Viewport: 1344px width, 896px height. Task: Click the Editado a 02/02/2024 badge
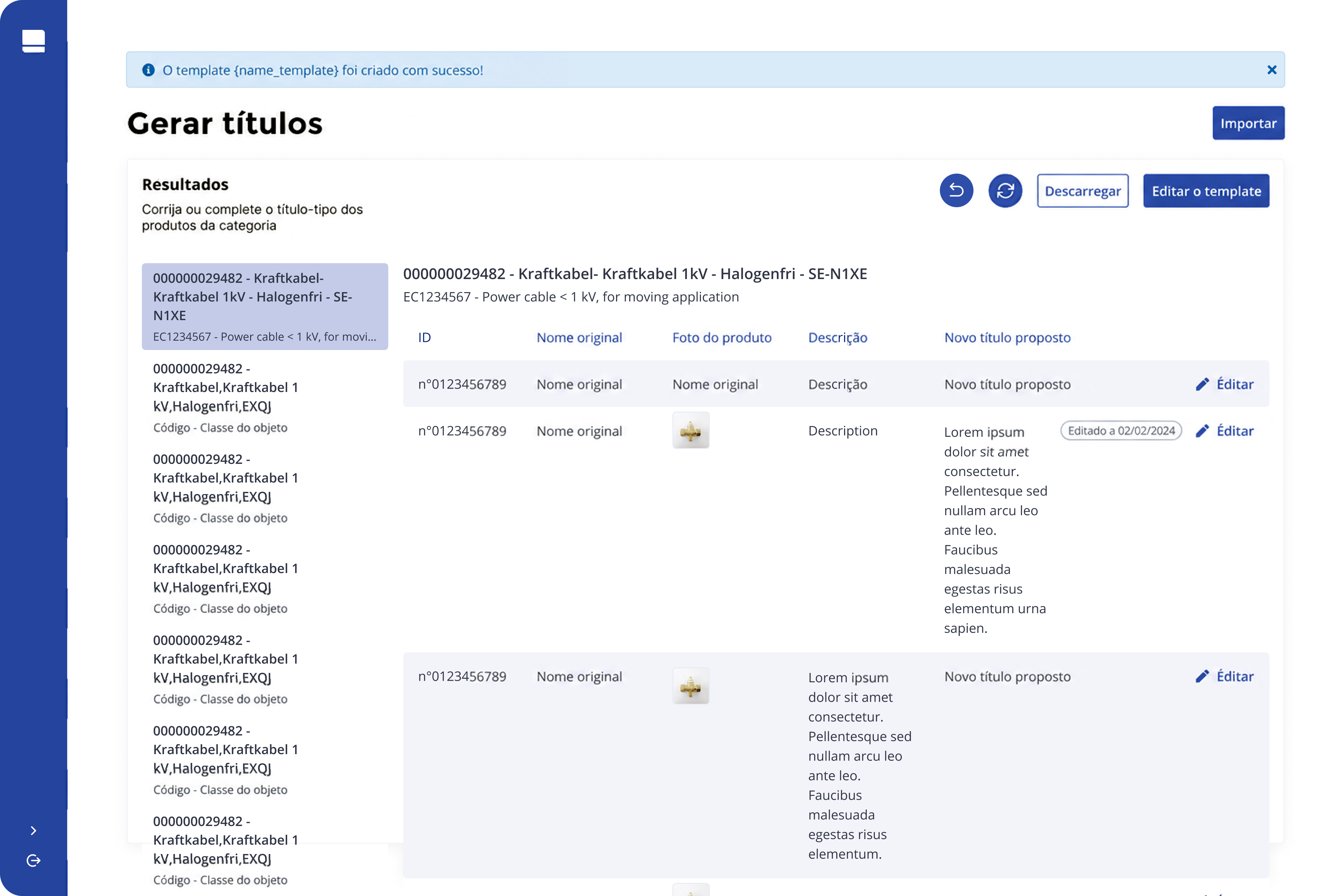pos(1121,431)
